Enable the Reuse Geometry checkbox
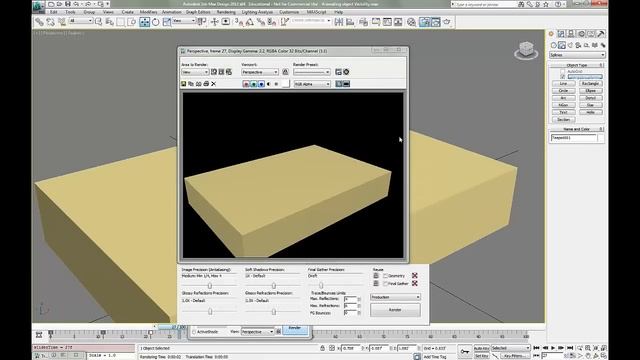Image resolution: width=640 pixels, height=360 pixels. [385, 276]
